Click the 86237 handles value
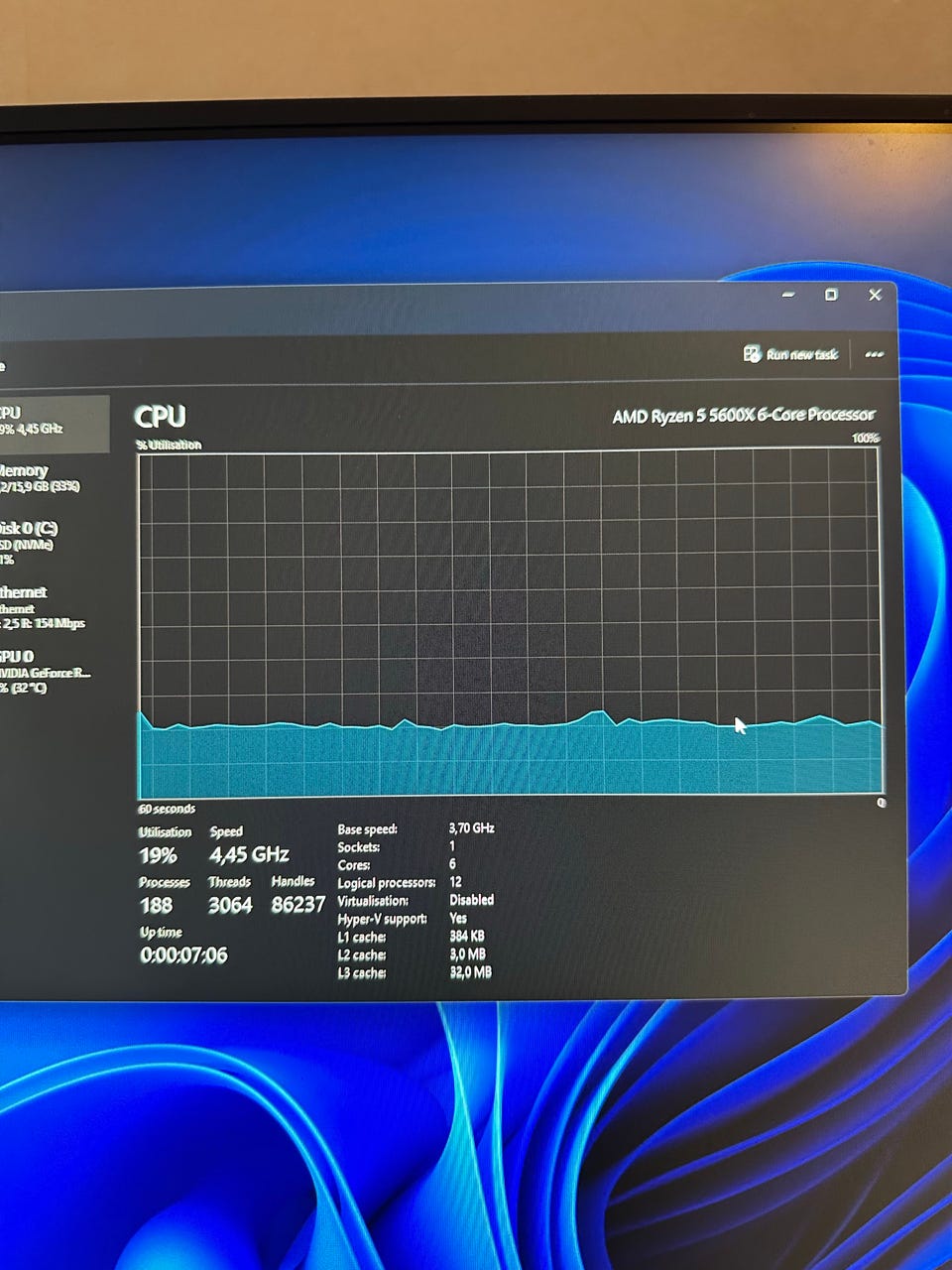This screenshot has width=952, height=1270. (x=298, y=905)
